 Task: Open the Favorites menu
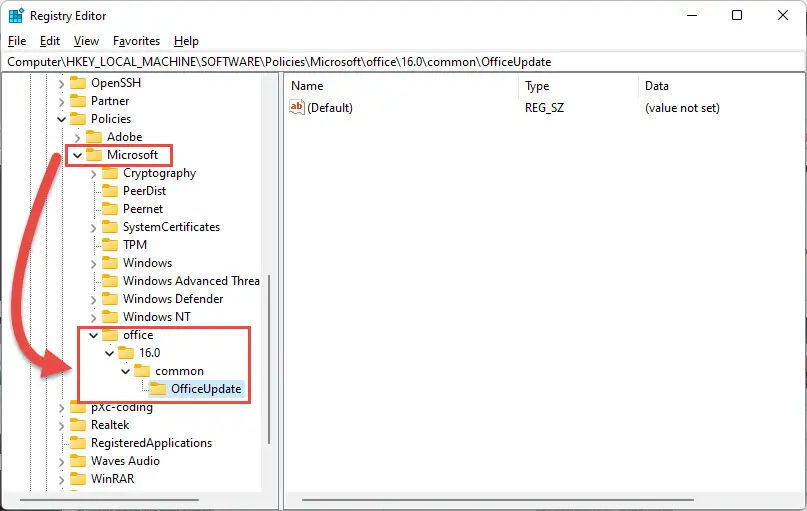click(136, 41)
